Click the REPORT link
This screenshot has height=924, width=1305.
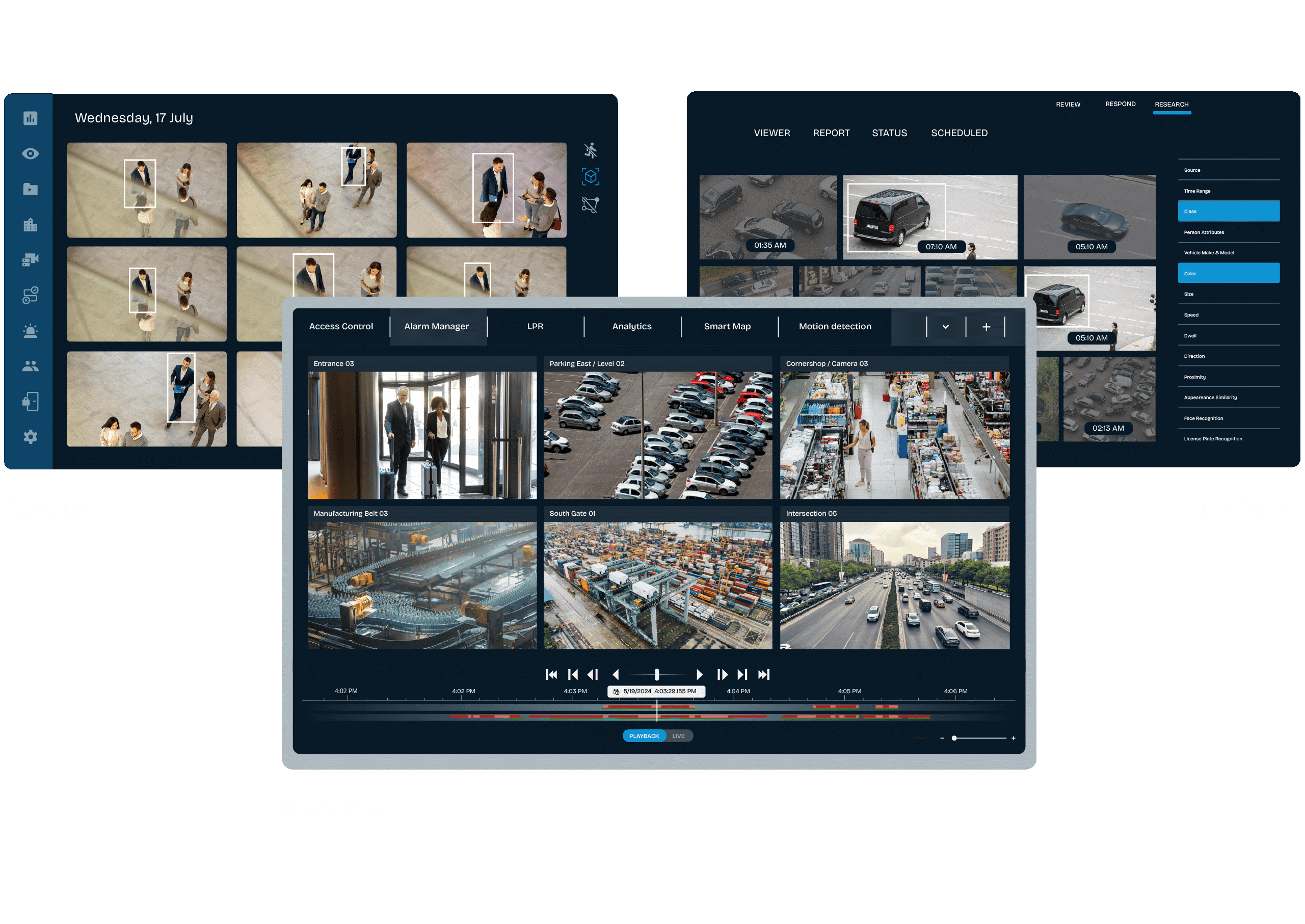(x=831, y=133)
